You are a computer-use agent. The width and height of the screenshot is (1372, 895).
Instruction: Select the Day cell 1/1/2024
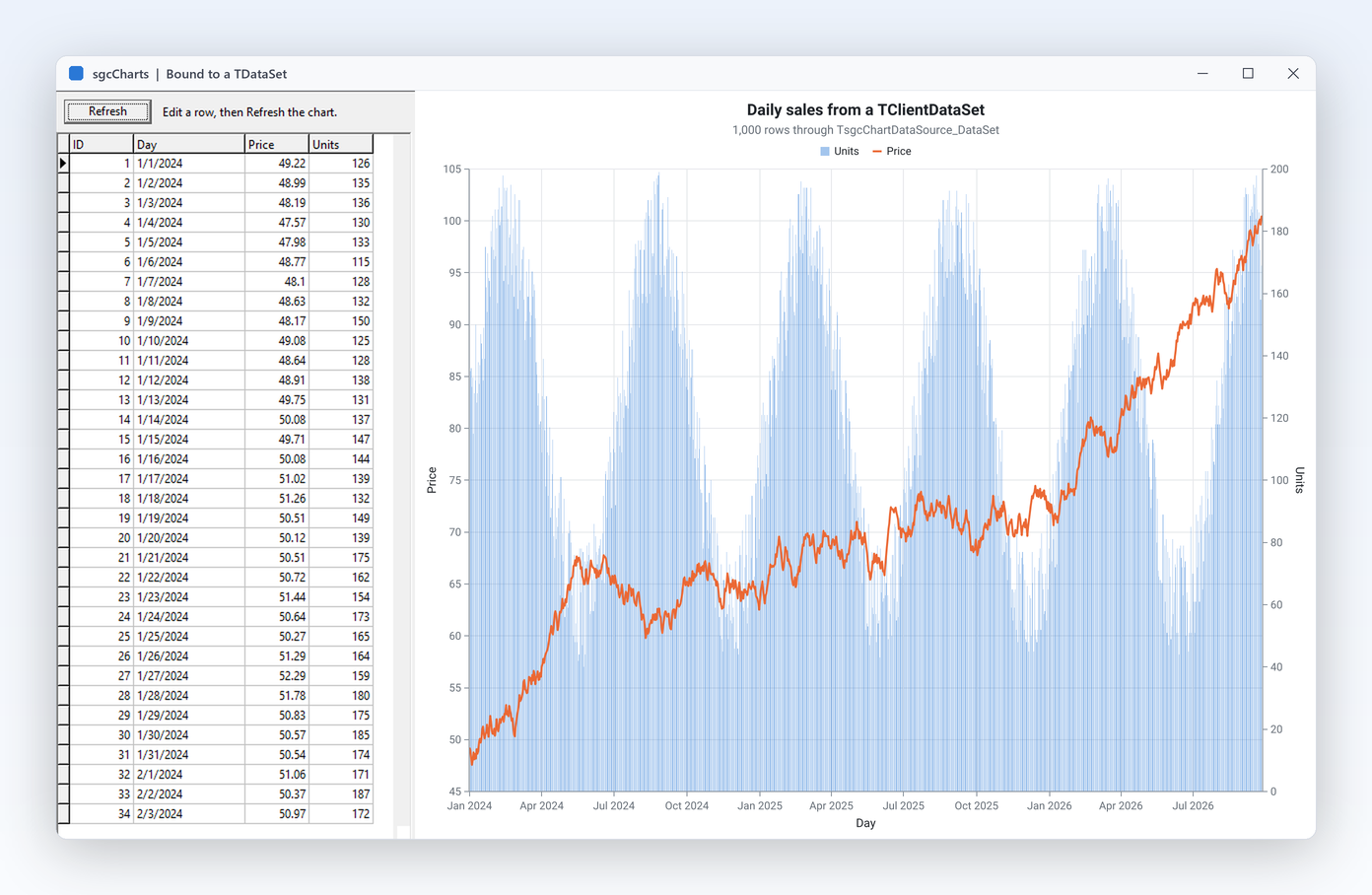(x=189, y=164)
